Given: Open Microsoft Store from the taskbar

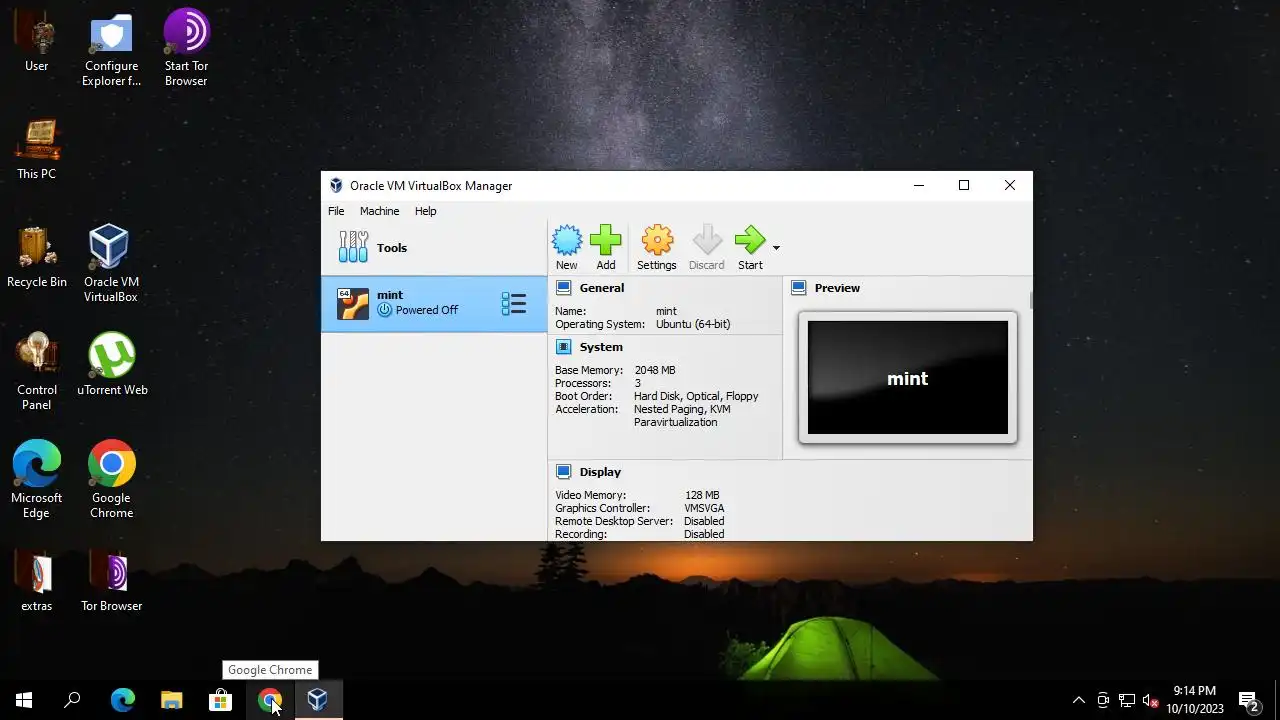Looking at the screenshot, I should pyautogui.click(x=220, y=700).
